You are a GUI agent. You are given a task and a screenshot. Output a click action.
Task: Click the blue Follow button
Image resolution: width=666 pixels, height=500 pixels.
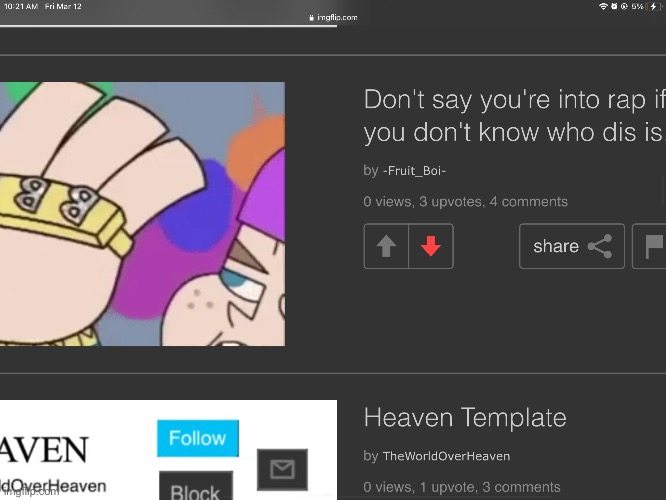(198, 438)
